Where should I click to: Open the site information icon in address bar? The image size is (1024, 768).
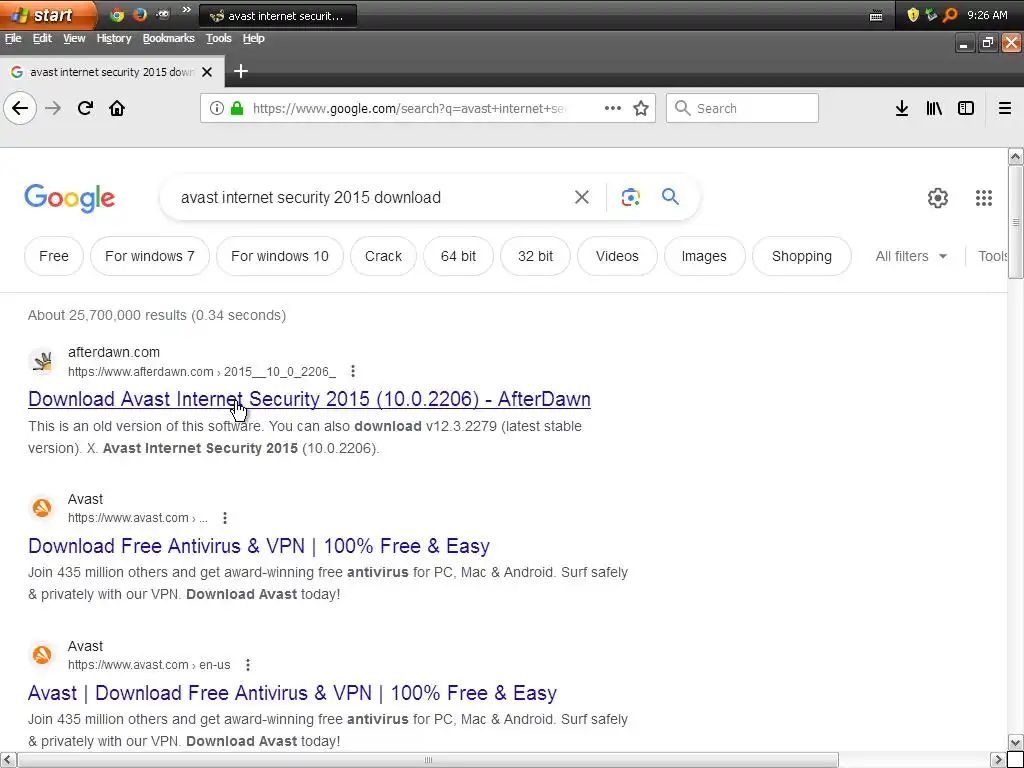217,108
